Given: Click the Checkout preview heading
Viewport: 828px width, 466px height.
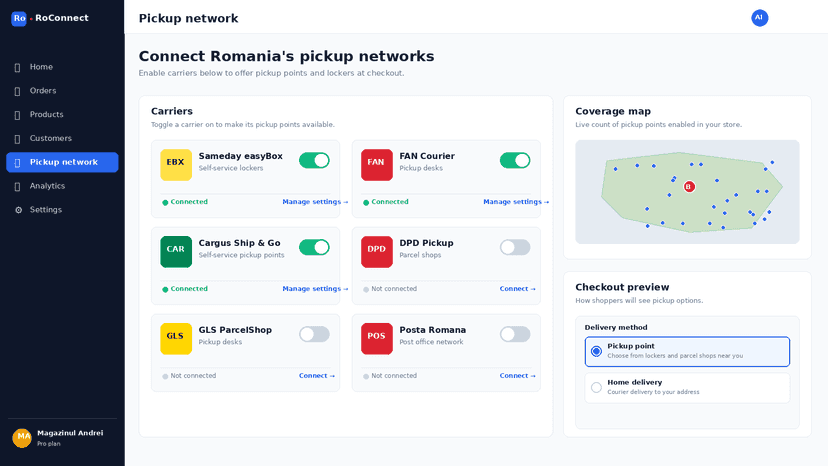Looking at the screenshot, I should 622,287.
